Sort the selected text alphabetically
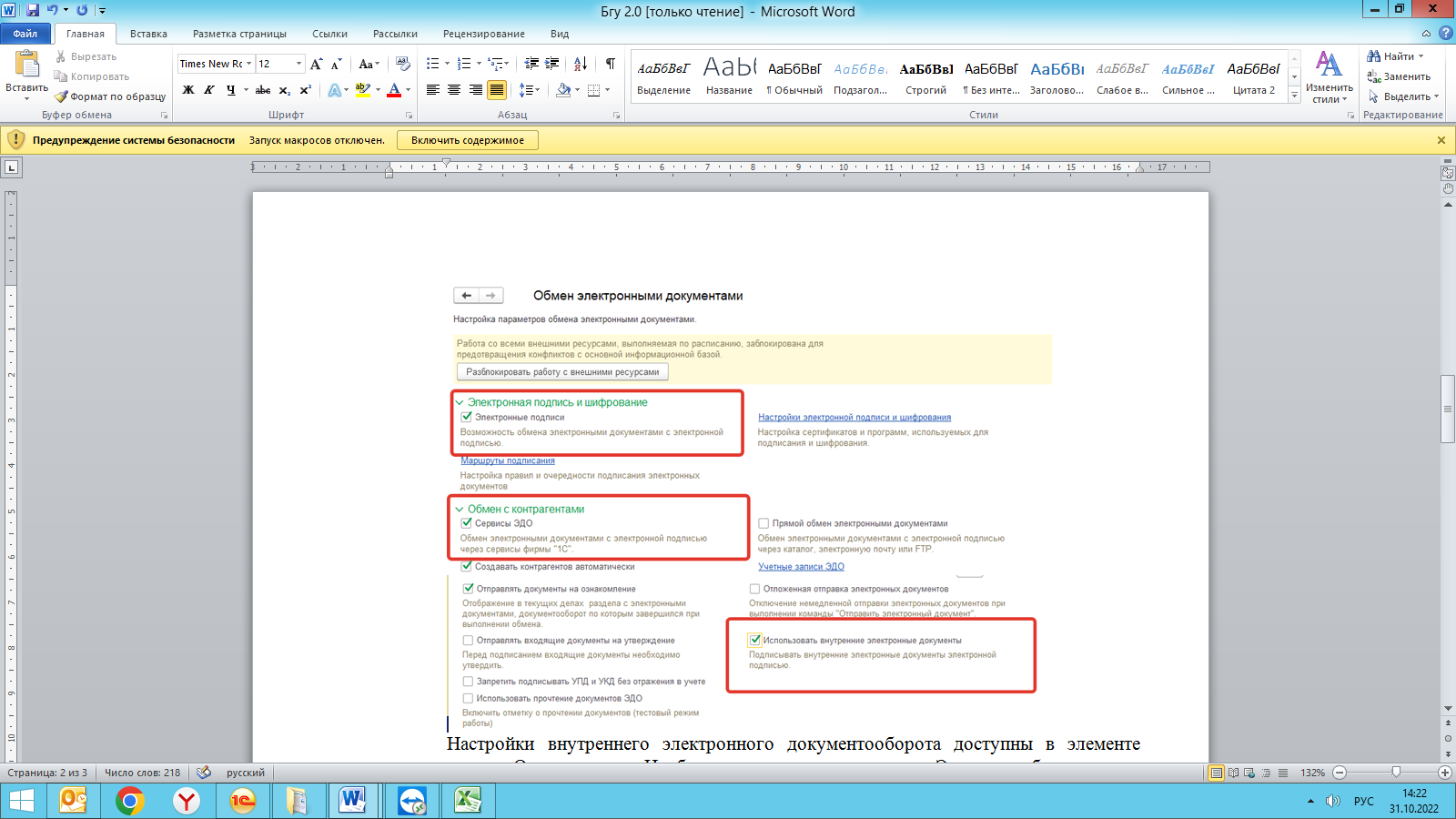This screenshot has width=1456, height=819. 580,64
